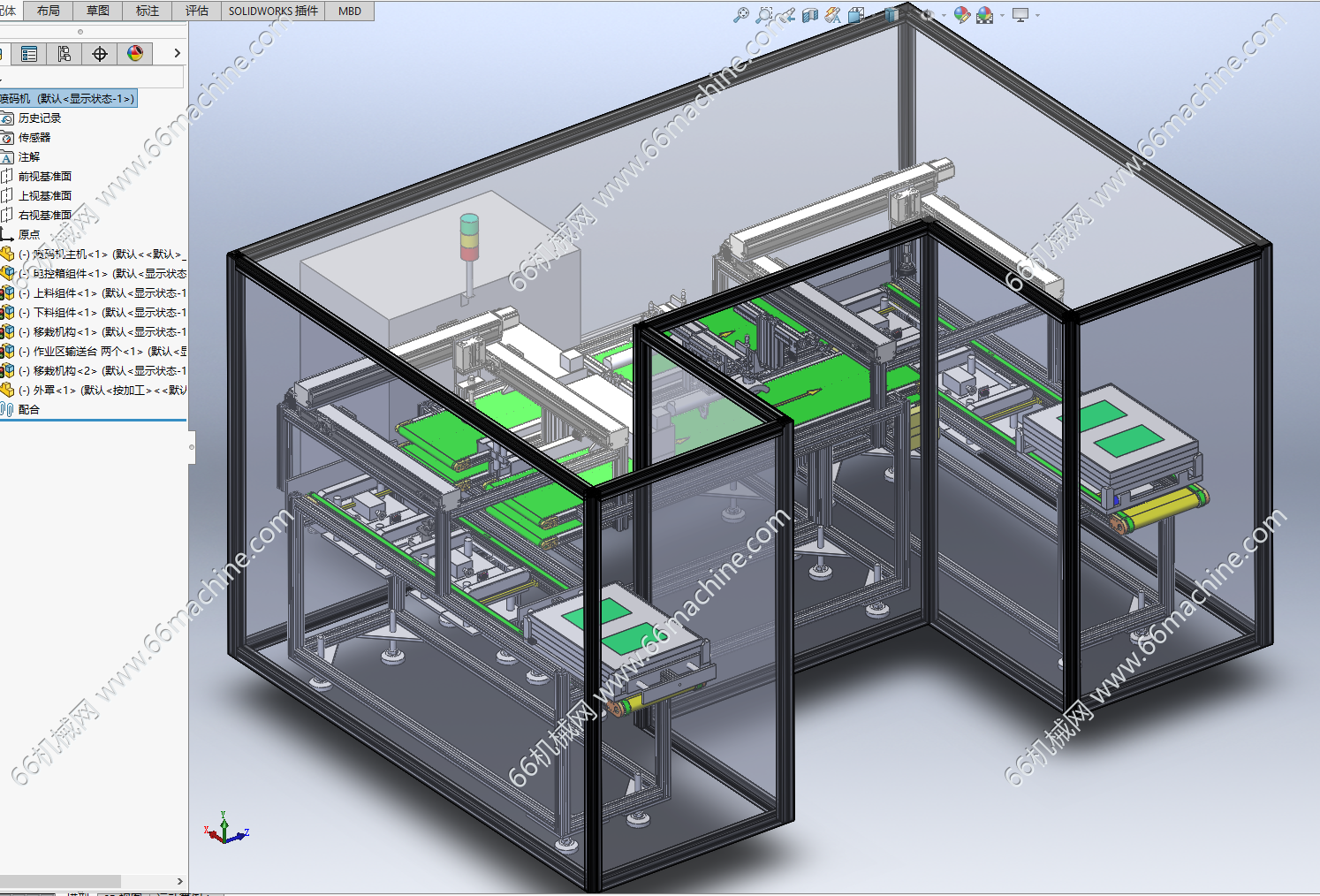1320x896 pixels.
Task: Click the 配合 mates folder
Action: click(28, 410)
